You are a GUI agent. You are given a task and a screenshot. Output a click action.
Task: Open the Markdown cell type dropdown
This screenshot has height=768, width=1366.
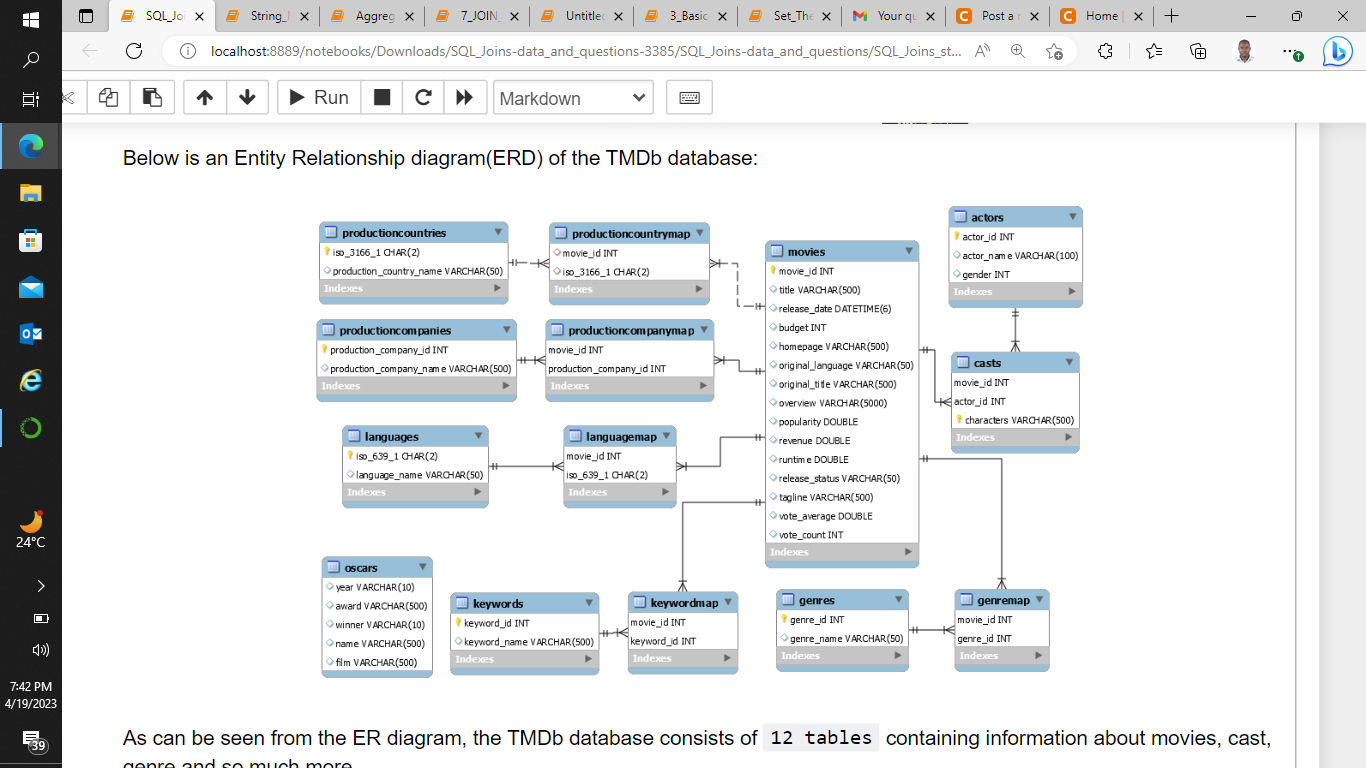(573, 97)
